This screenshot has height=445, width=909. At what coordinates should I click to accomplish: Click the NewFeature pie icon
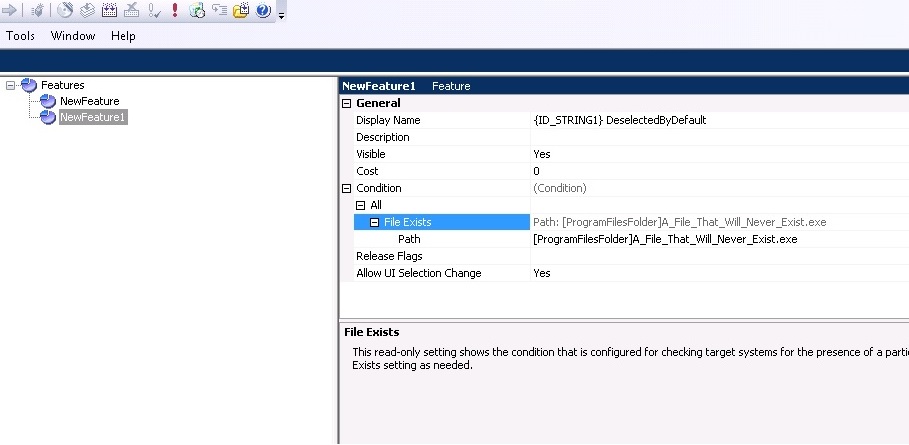coord(48,101)
